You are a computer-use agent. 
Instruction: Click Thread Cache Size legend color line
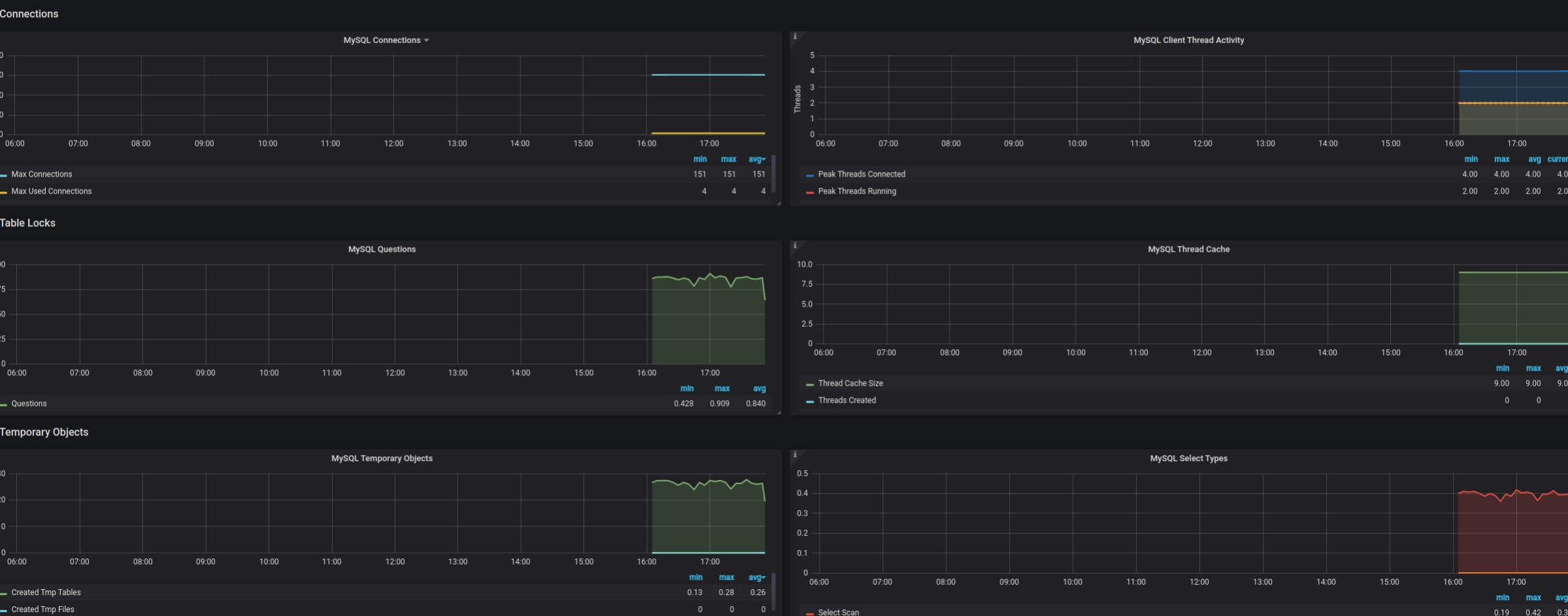pos(810,385)
